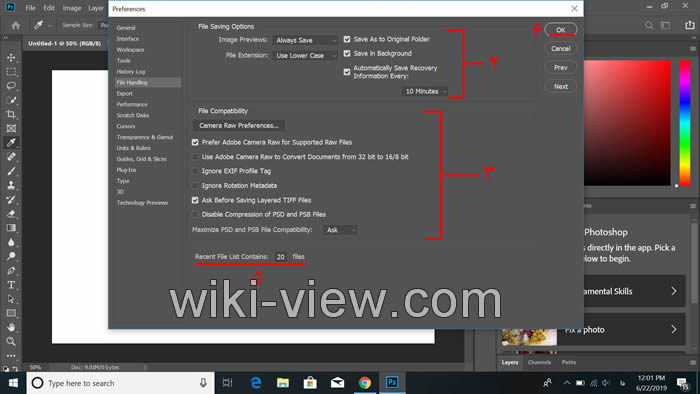
Task: Open the Photoshop search icon
Action: (x=649, y=25)
